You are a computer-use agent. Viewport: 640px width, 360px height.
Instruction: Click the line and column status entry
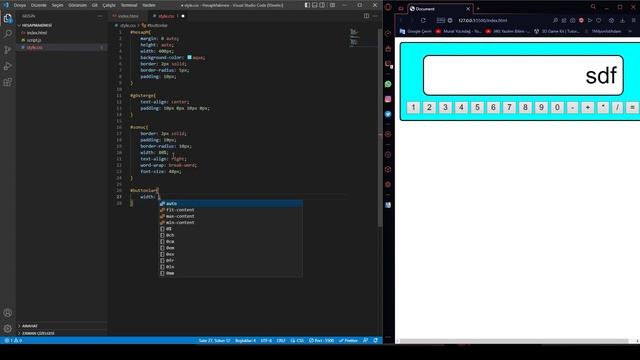[x=214, y=340]
